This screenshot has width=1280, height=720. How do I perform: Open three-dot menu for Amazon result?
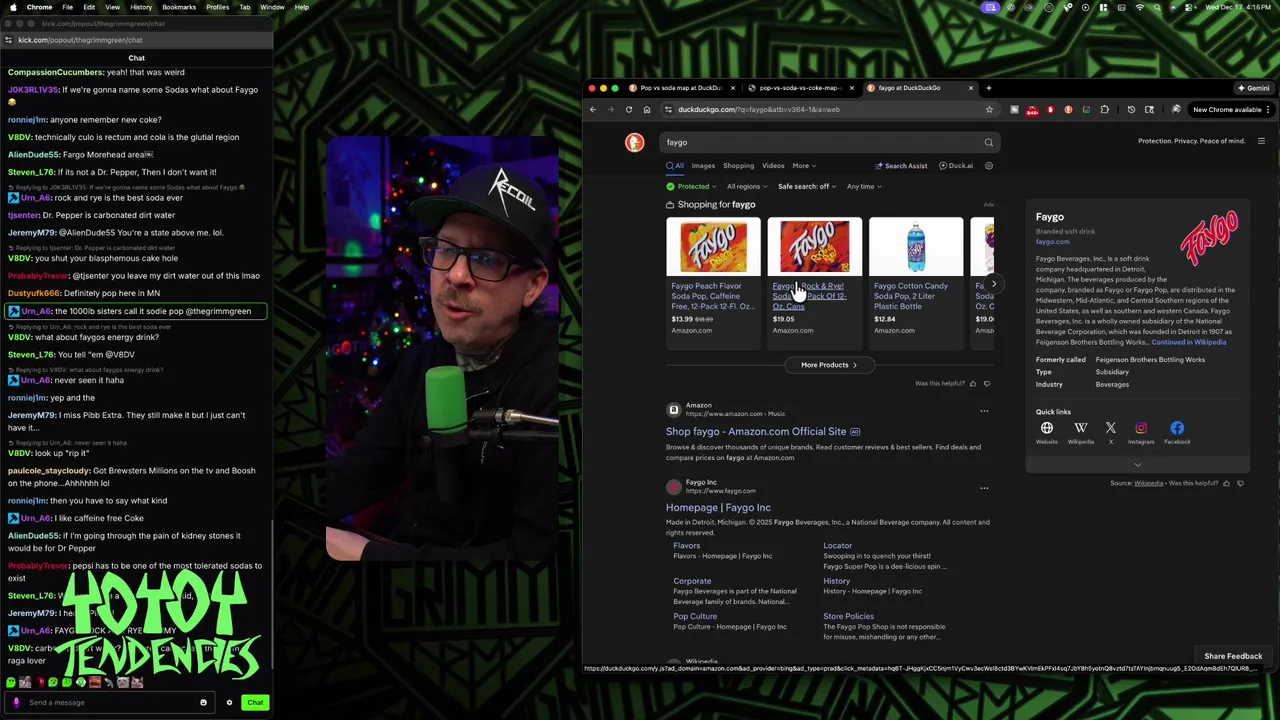(984, 411)
